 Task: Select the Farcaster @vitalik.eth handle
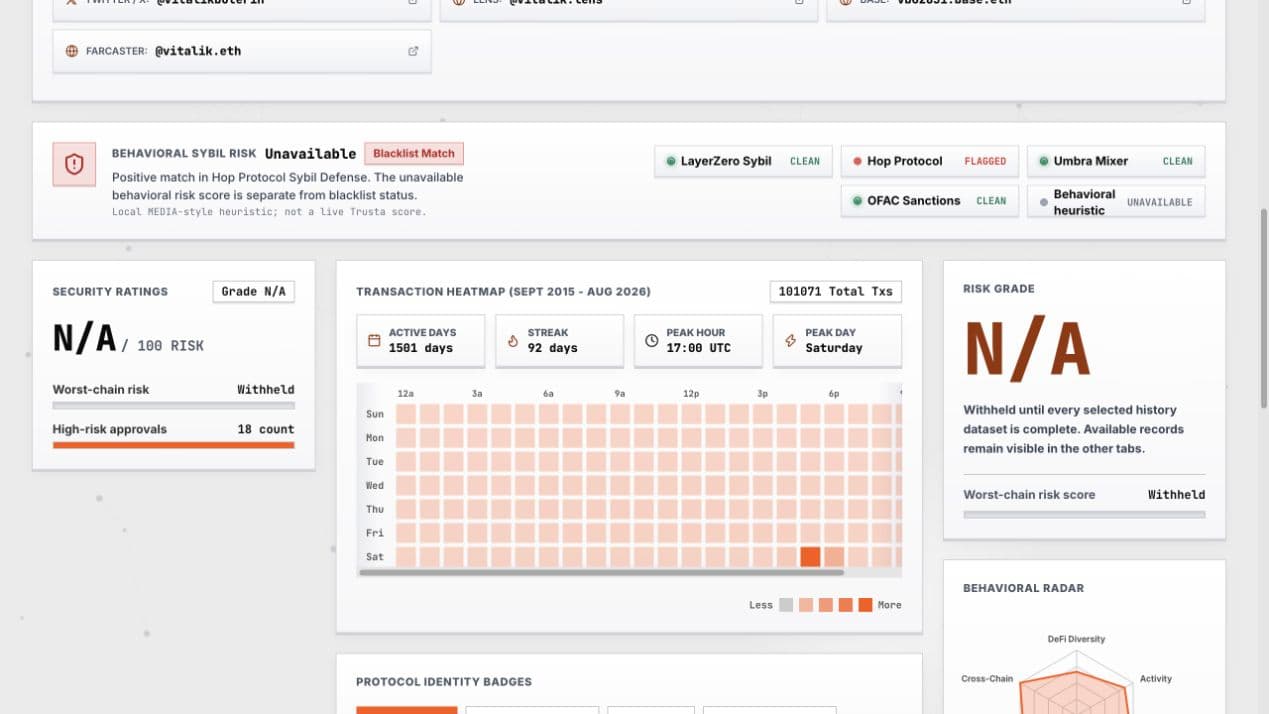coord(198,51)
